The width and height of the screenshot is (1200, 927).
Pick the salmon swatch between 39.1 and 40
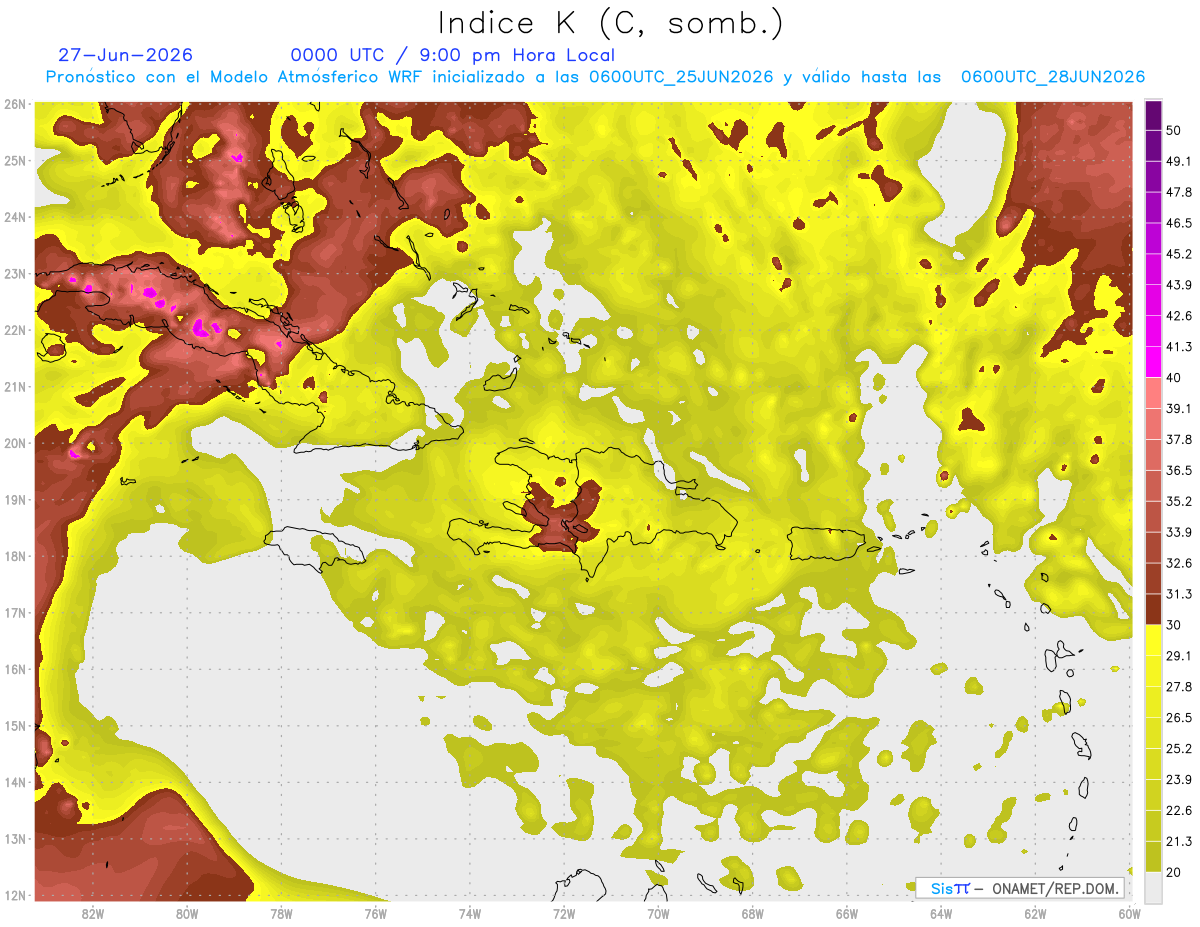pyautogui.click(x=1153, y=393)
